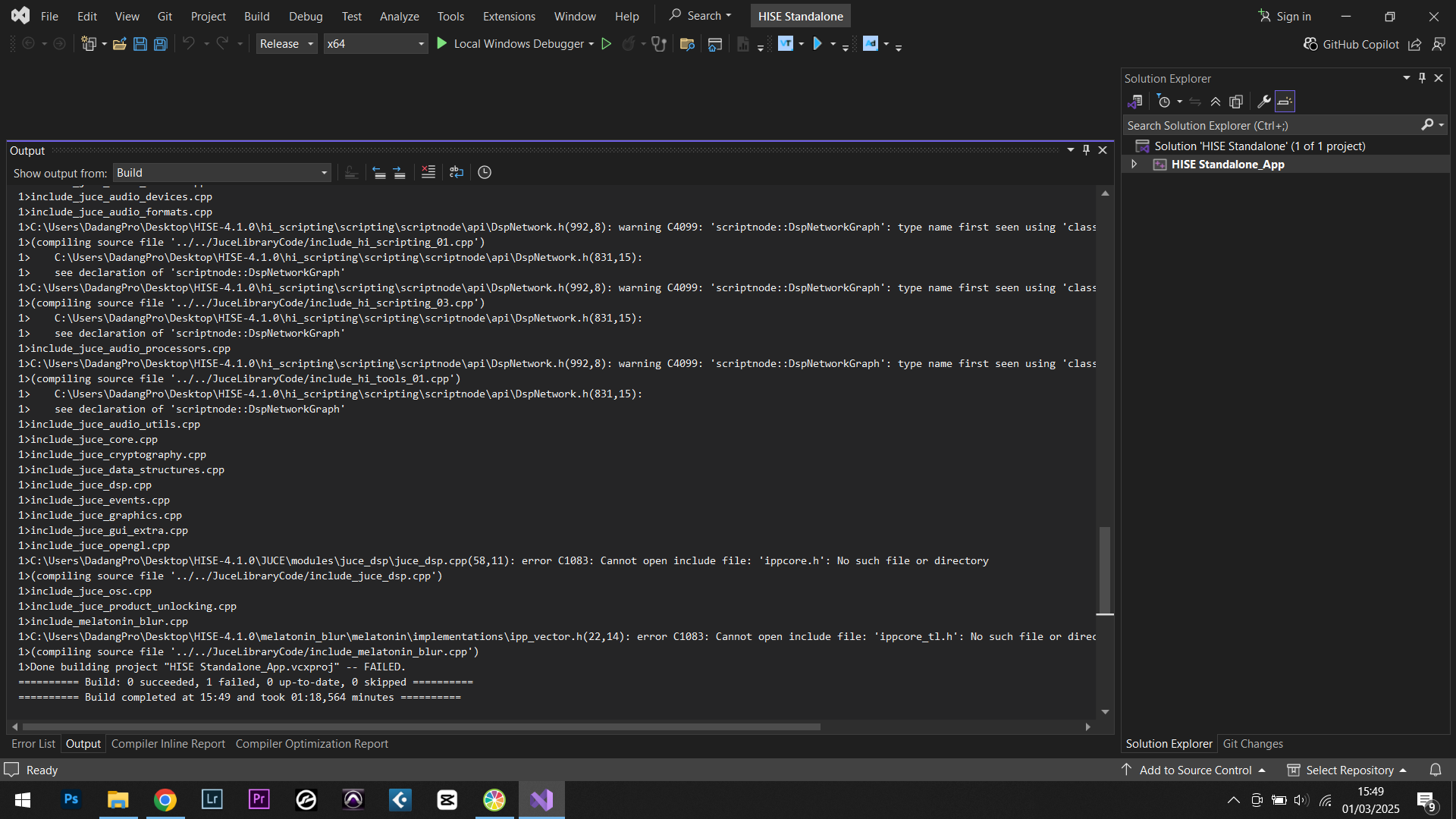Clear all text in Output window

[x=428, y=173]
